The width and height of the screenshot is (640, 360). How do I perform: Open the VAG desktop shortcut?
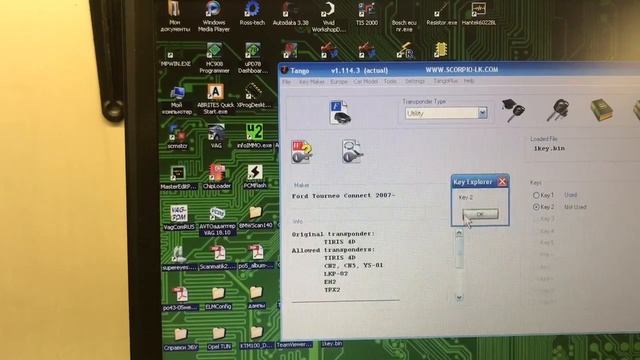click(216, 136)
